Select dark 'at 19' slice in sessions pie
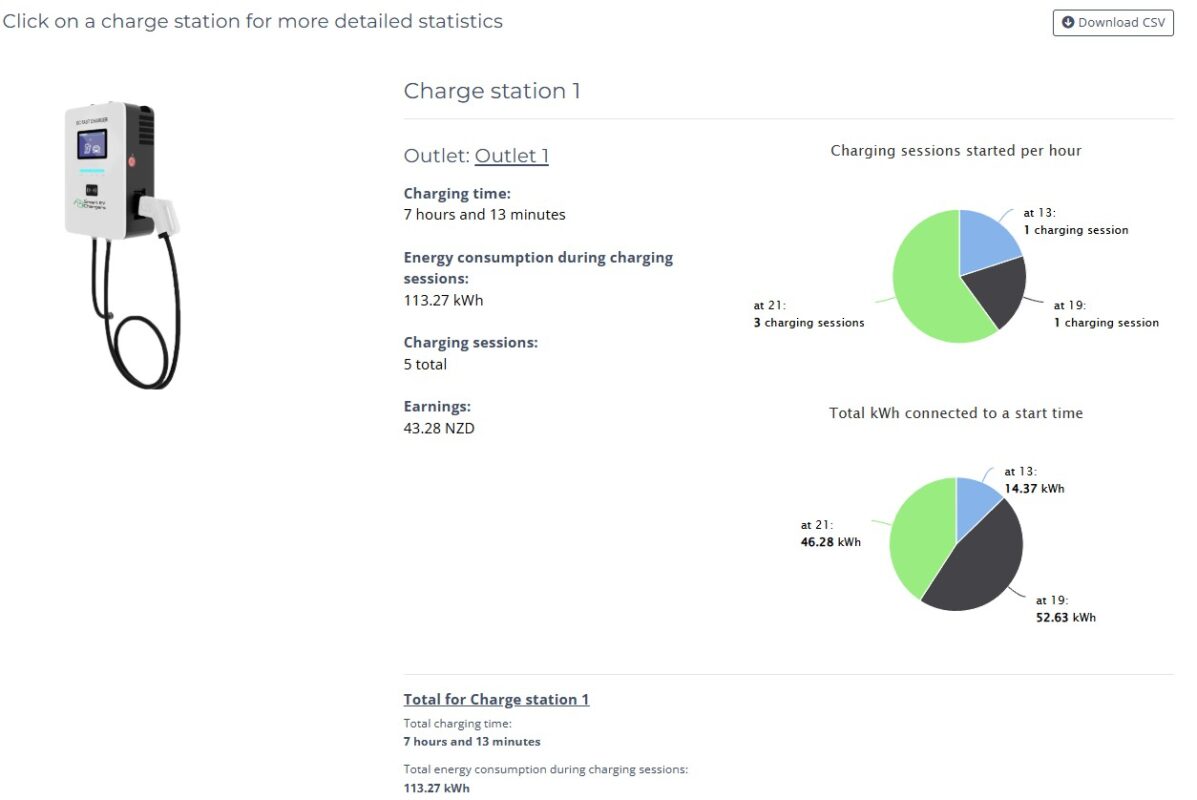The width and height of the screenshot is (1197, 800). coord(1000,294)
